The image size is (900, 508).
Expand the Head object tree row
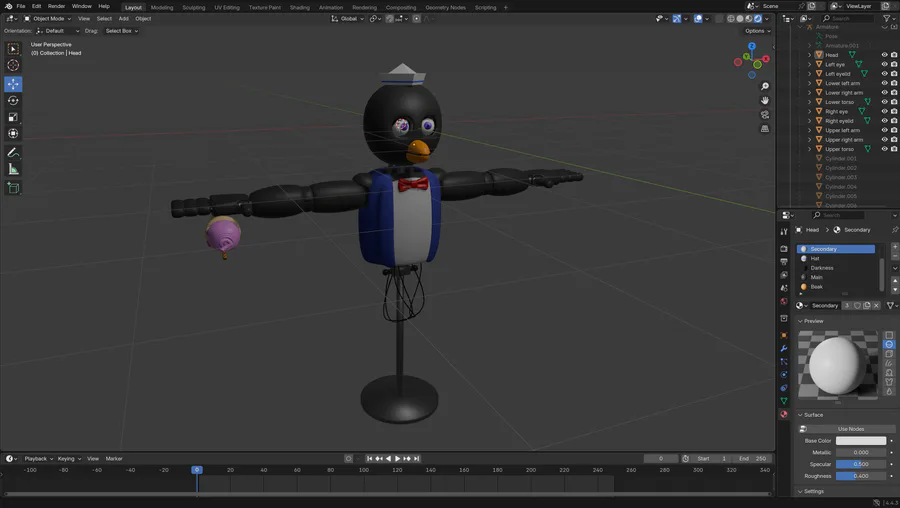pos(809,55)
